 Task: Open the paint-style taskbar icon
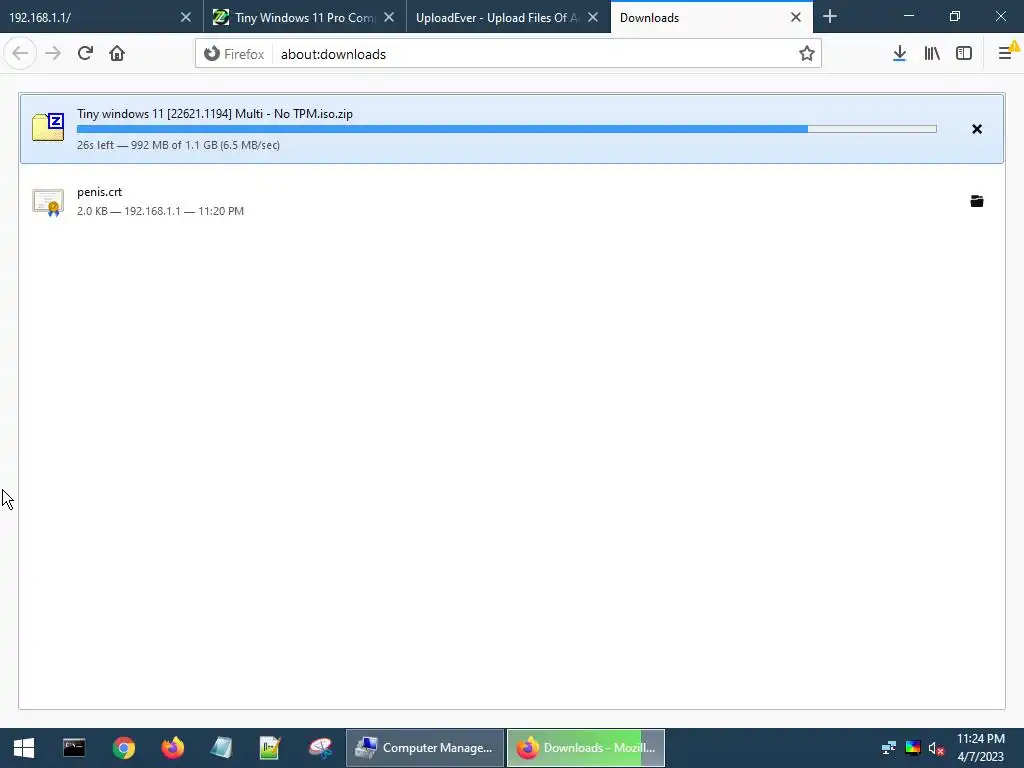(x=321, y=748)
